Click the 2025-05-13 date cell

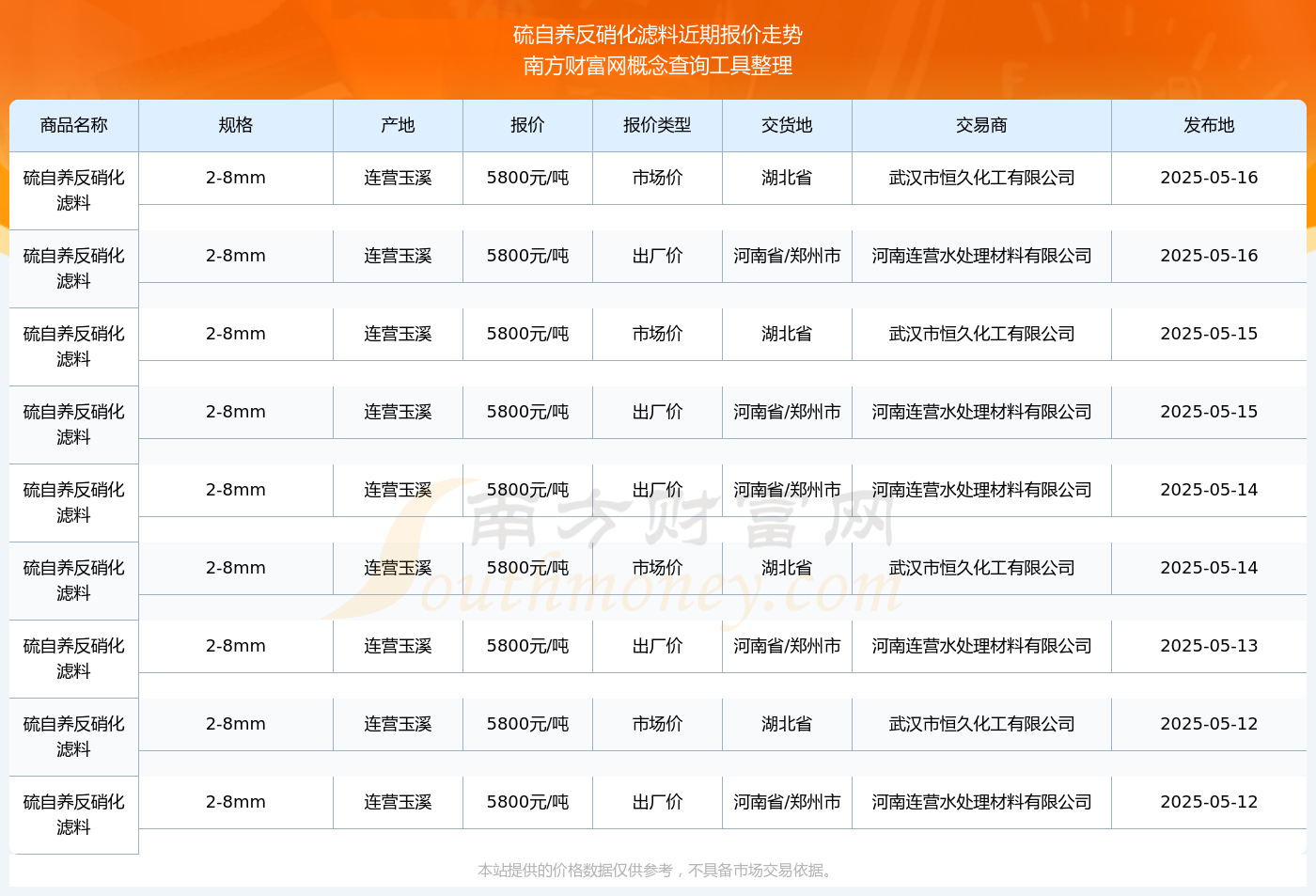tap(1209, 646)
